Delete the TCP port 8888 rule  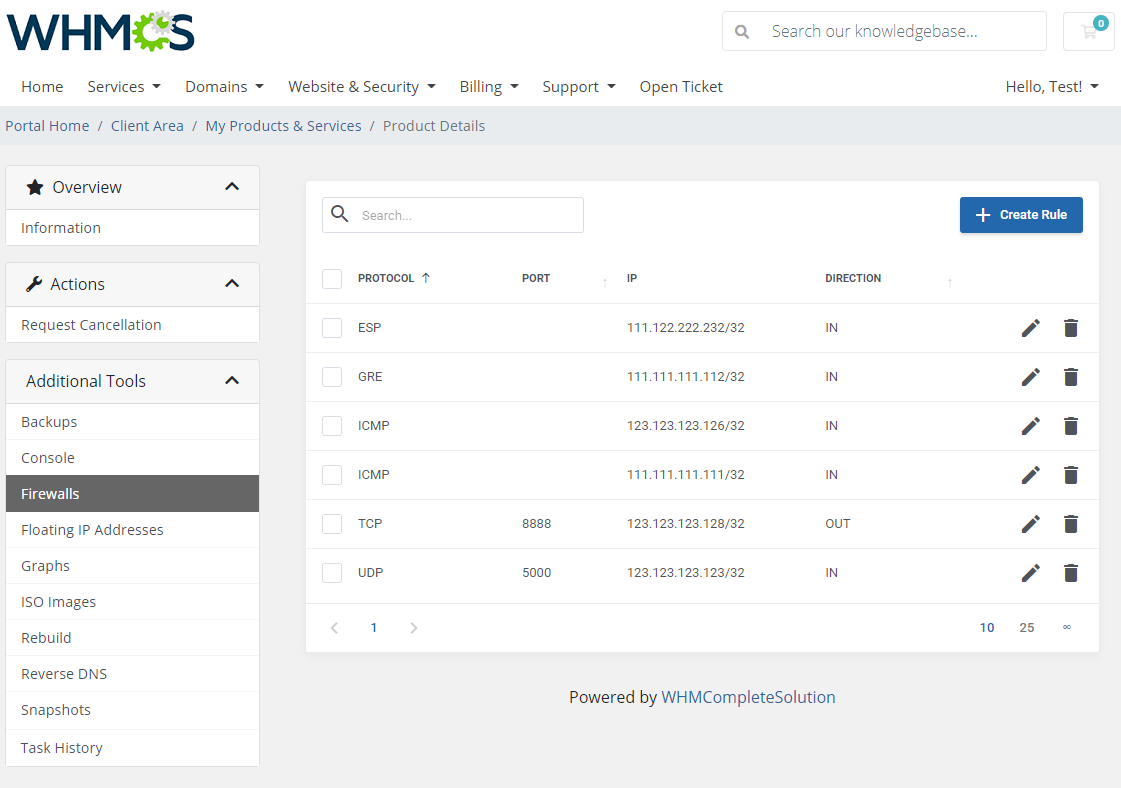coord(1070,524)
